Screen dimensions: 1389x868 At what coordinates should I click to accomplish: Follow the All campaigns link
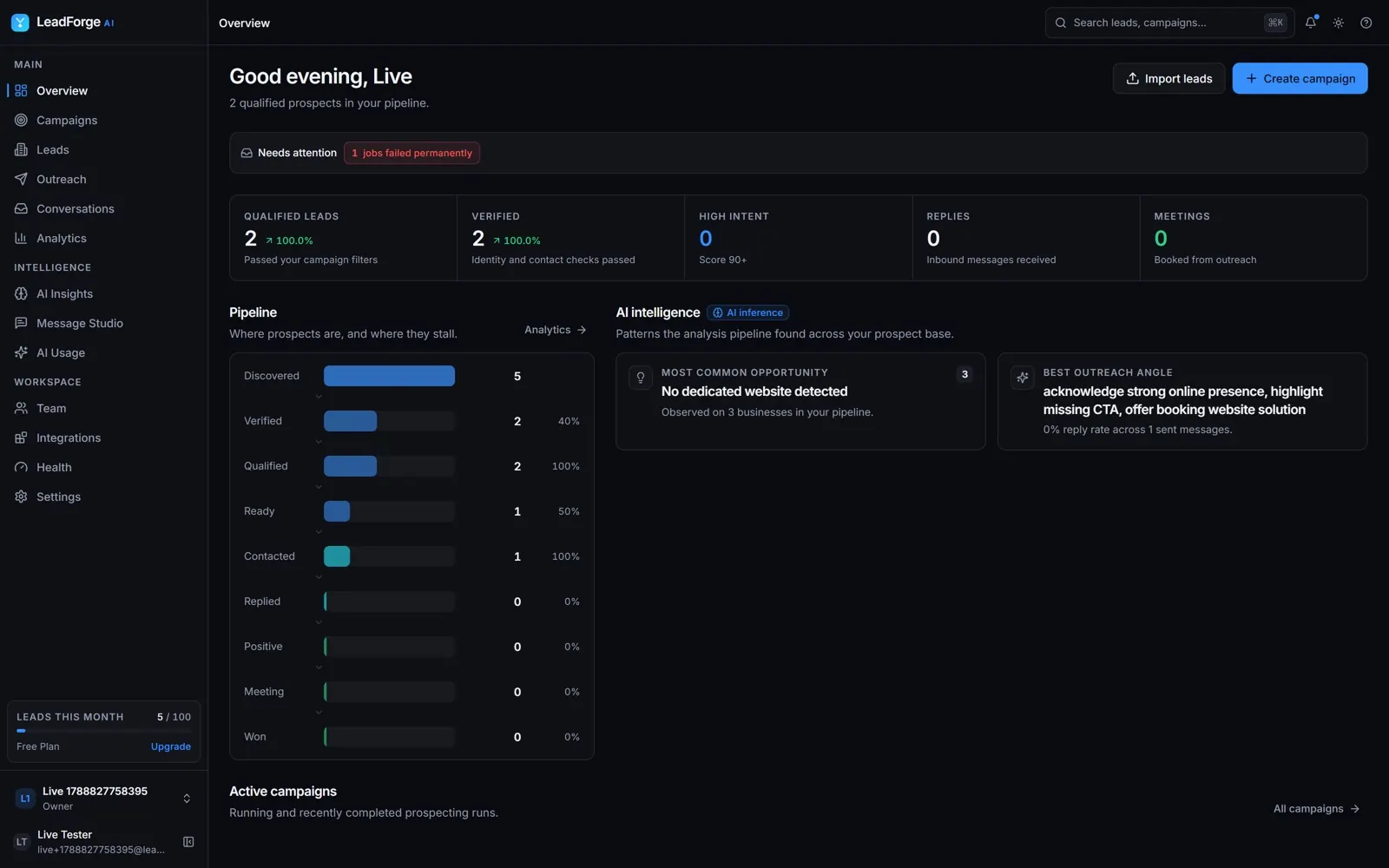coord(1316,809)
